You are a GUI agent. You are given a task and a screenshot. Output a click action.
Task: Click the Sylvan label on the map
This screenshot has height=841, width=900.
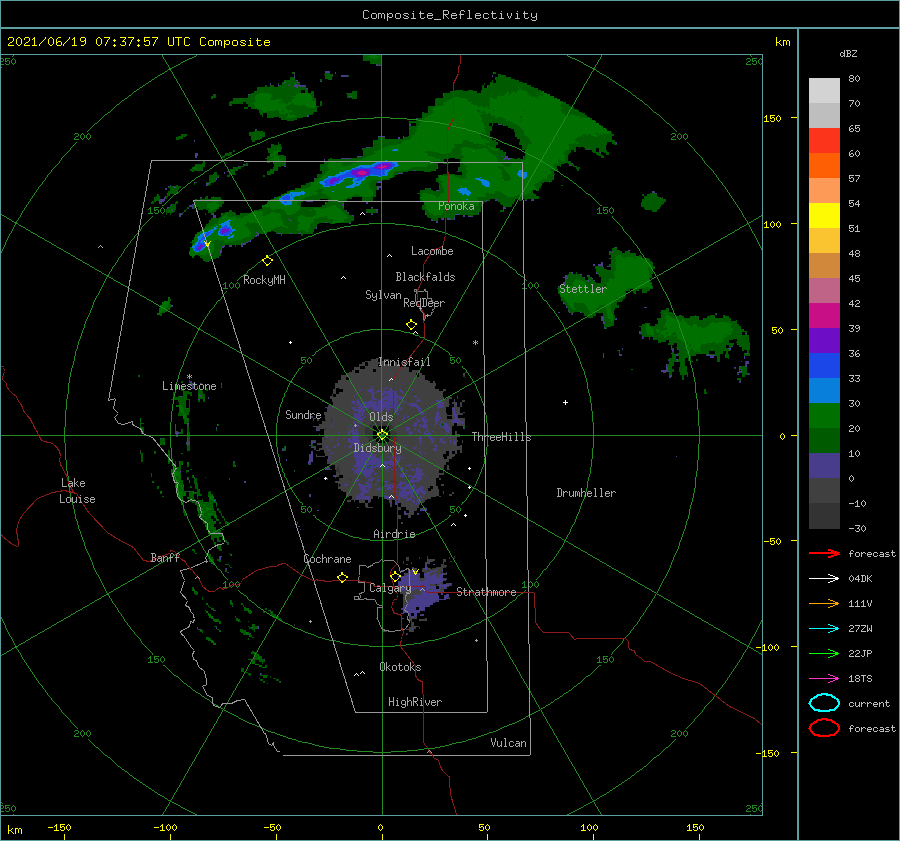pyautogui.click(x=383, y=295)
